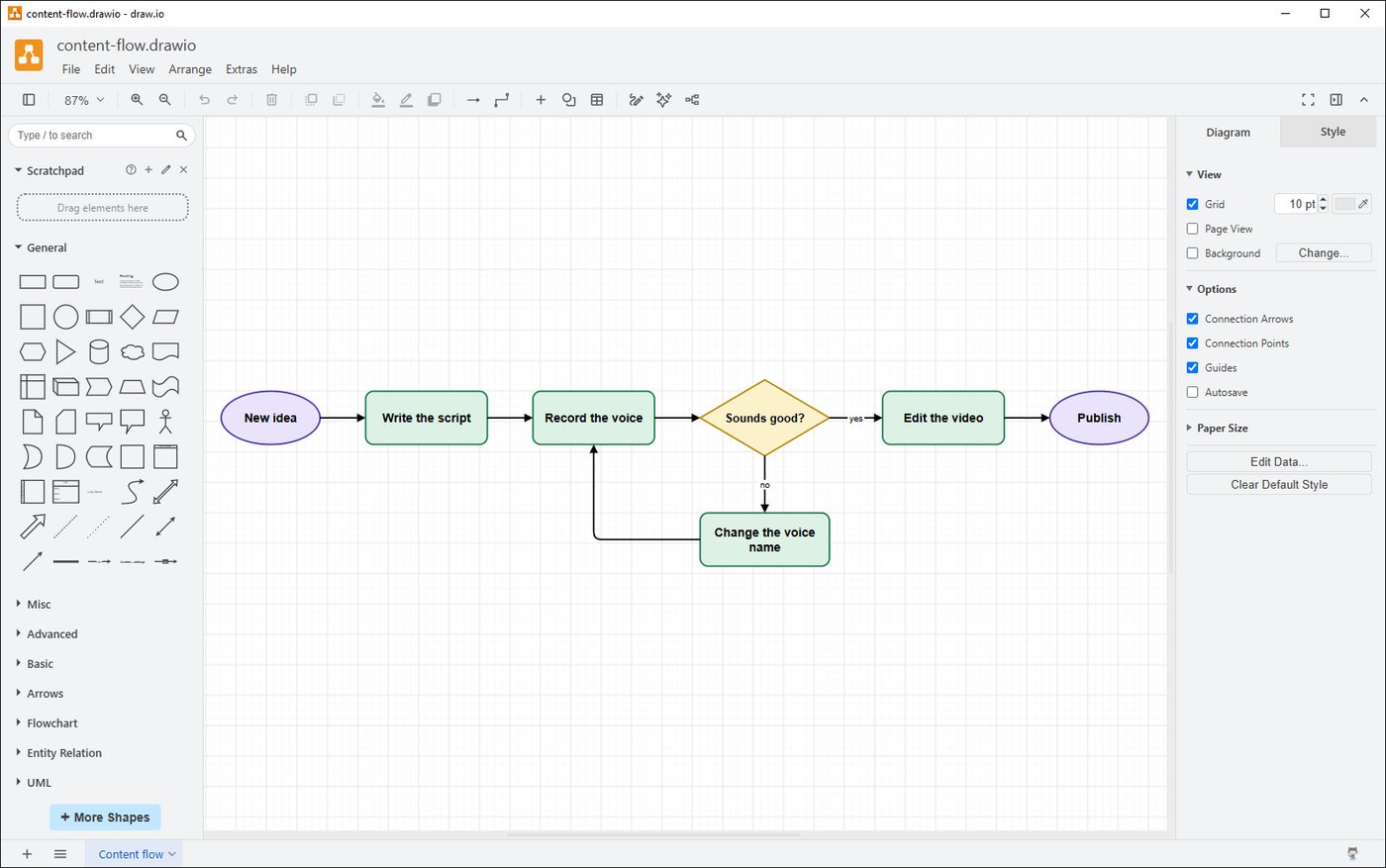Expand the Paper Size section
The width and height of the screenshot is (1386, 868).
(x=1217, y=428)
